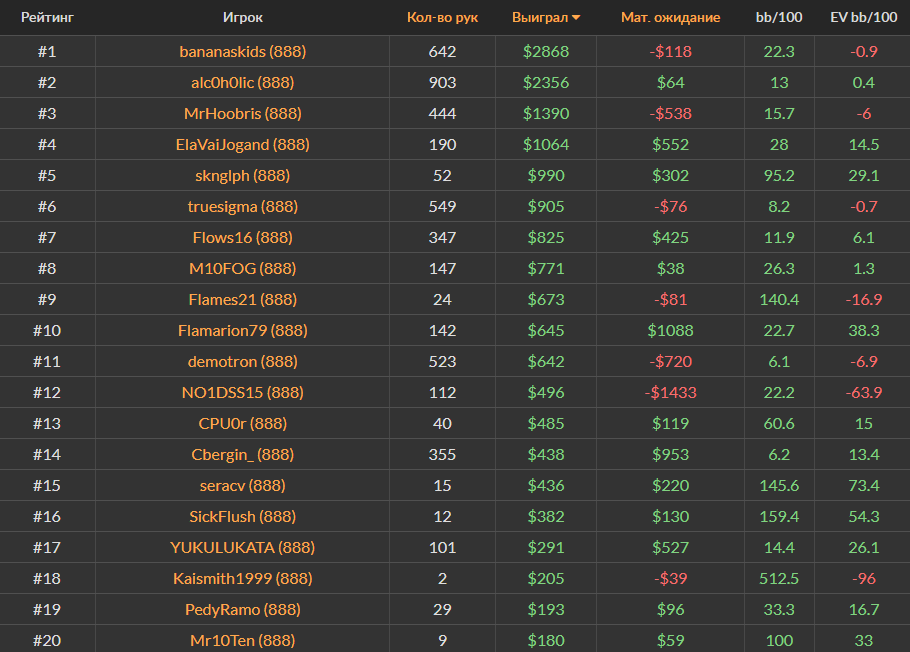The image size is (910, 652).
Task: Sort by Выиграл column header
Action: (x=539, y=18)
